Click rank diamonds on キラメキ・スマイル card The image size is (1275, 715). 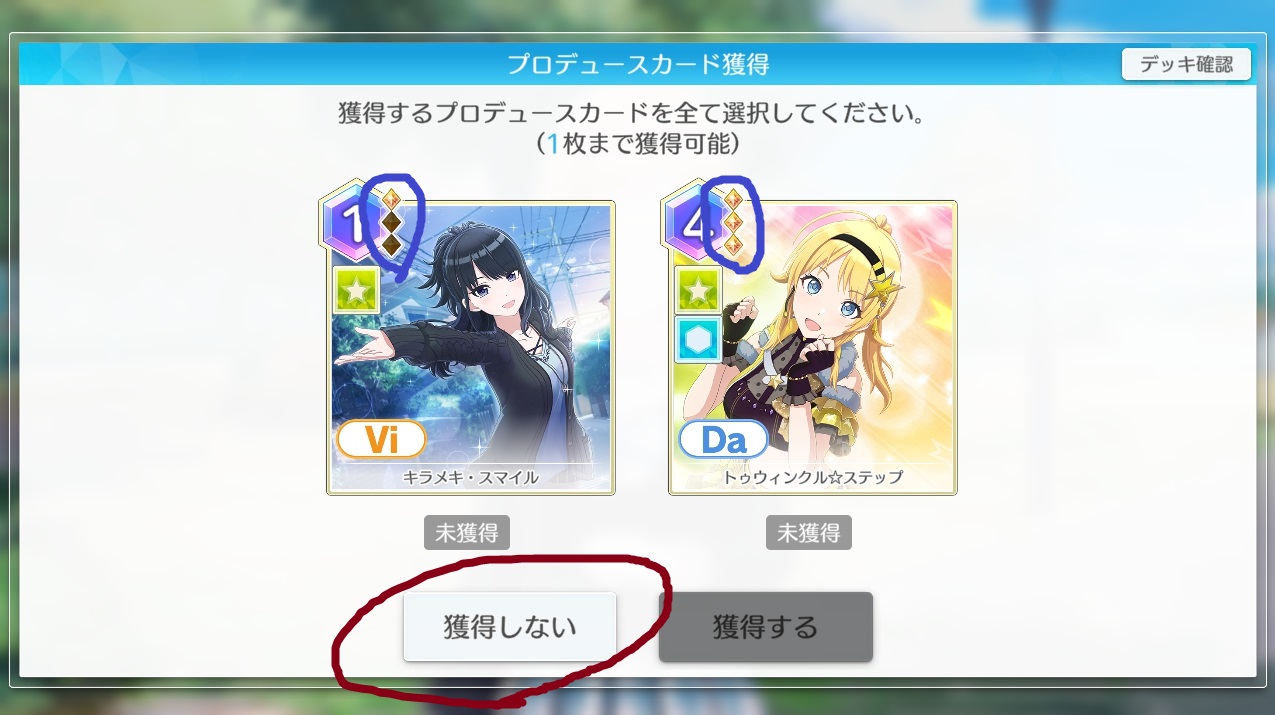(x=392, y=221)
